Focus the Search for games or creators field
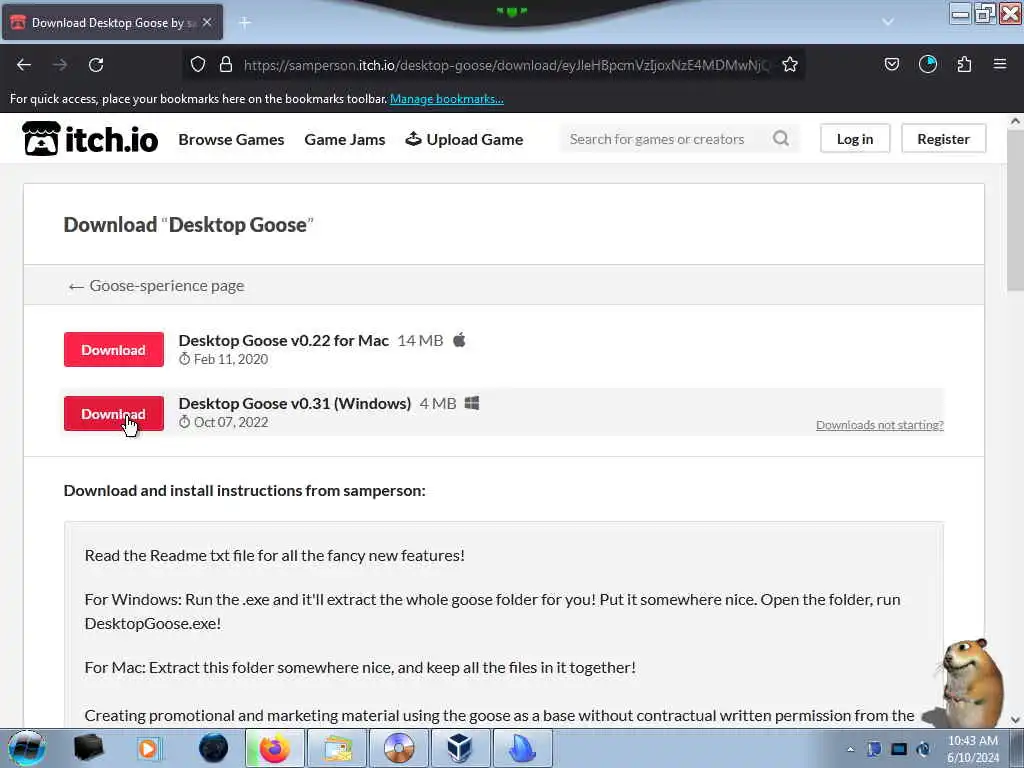 pyautogui.click(x=679, y=138)
